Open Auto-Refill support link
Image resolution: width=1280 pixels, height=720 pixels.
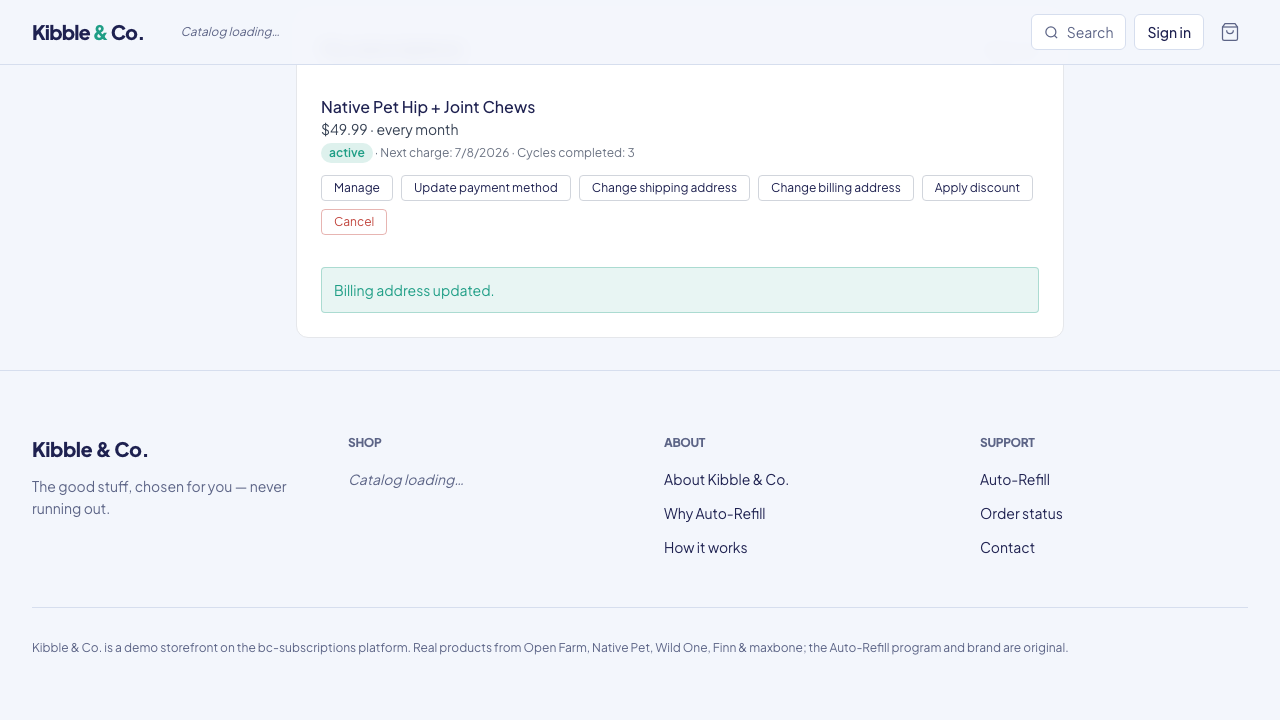1015,480
